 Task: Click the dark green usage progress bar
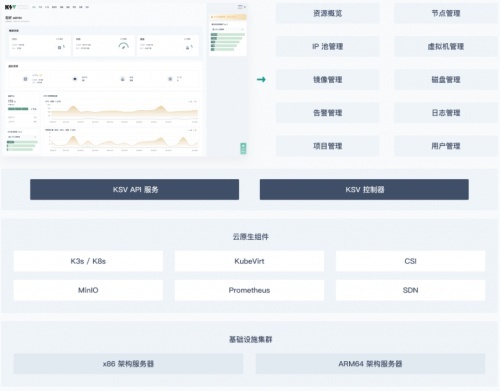pos(18,109)
